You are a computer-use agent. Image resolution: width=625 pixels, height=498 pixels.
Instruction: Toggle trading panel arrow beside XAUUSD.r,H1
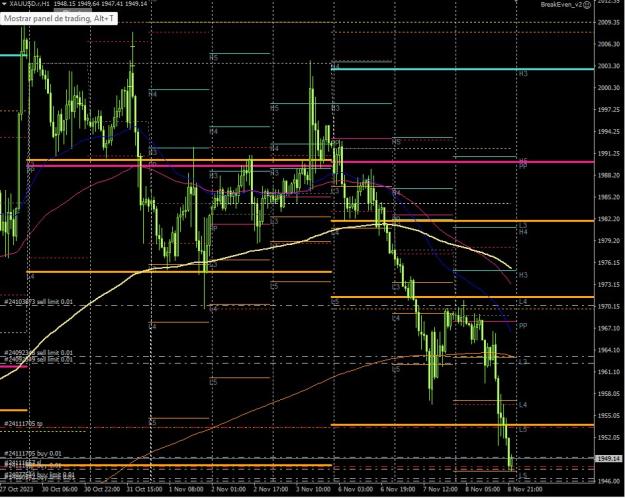[x=4, y=3]
